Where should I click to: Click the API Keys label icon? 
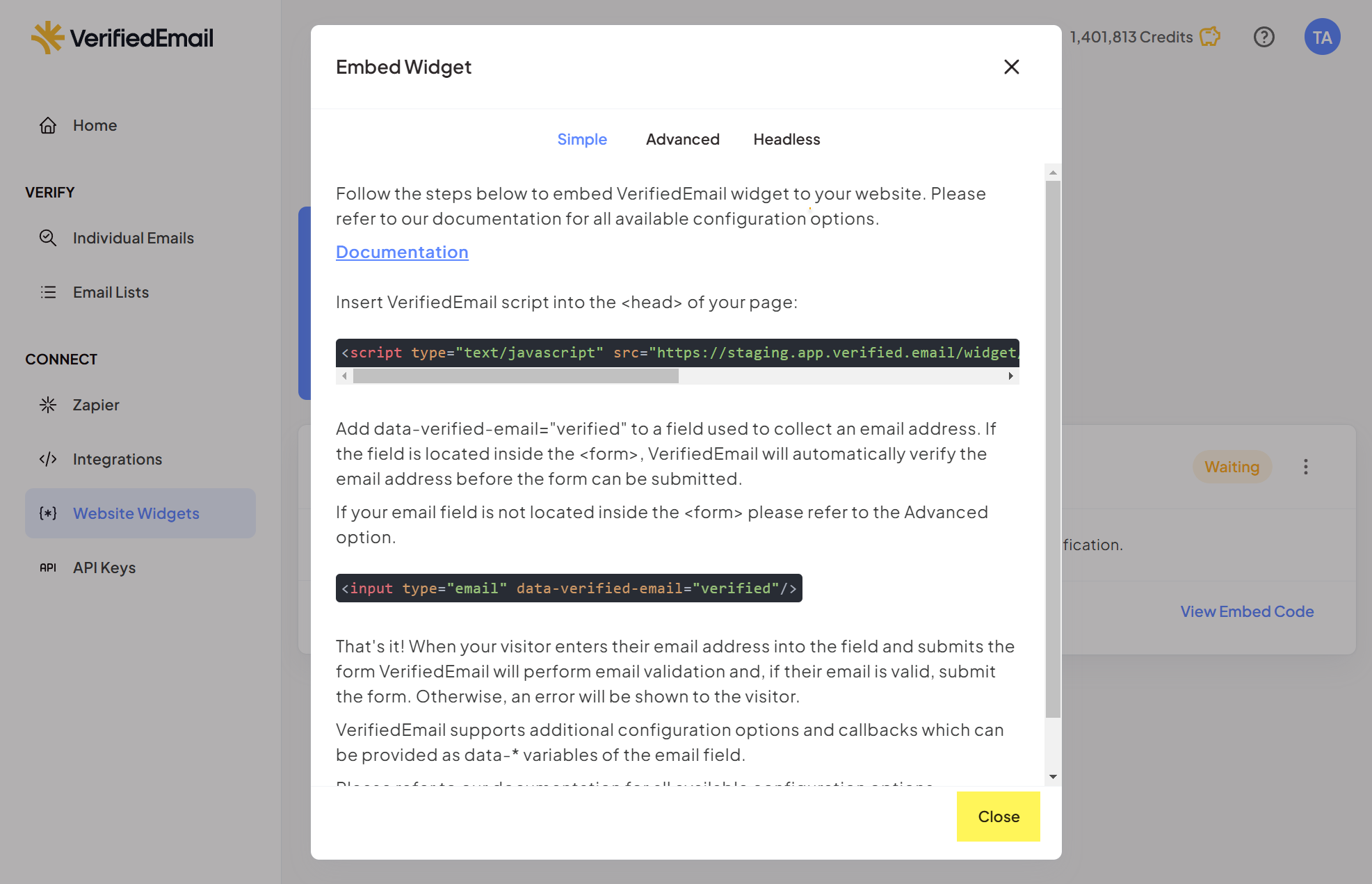48,567
